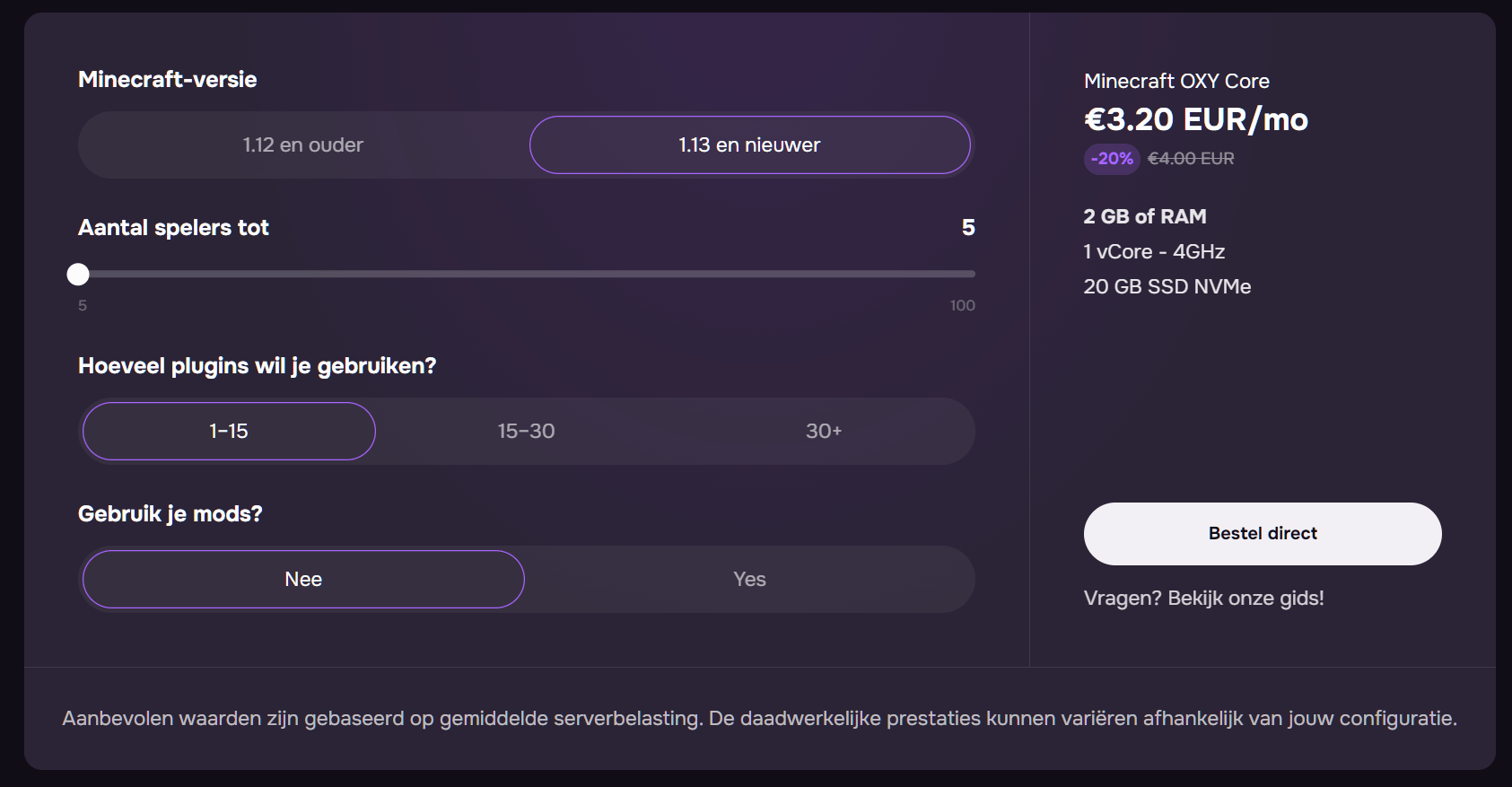Click the strikethrough "€4.00 EUR" old price
The image size is (1512, 787).
[x=1193, y=159]
